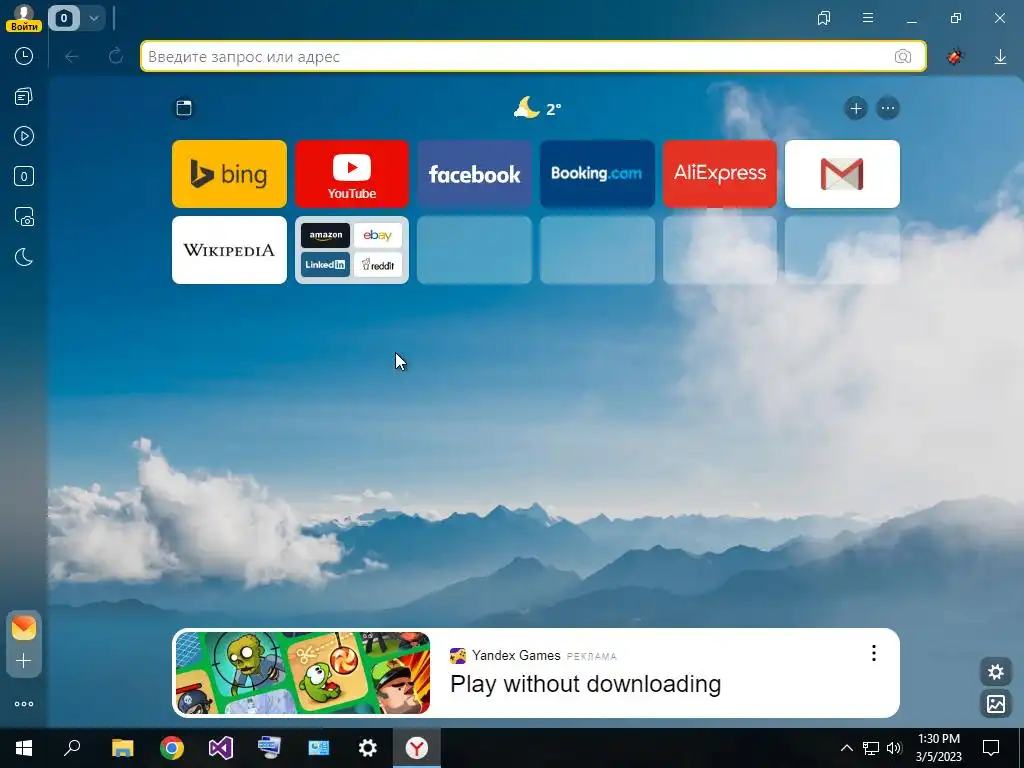
Task: Open new tab page settings gear
Action: 996,671
